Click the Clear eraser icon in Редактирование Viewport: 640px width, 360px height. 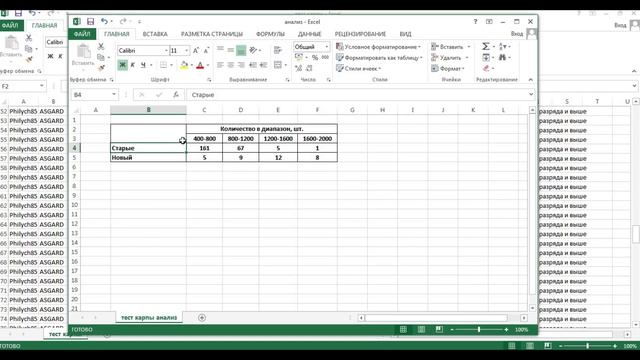coord(486,68)
